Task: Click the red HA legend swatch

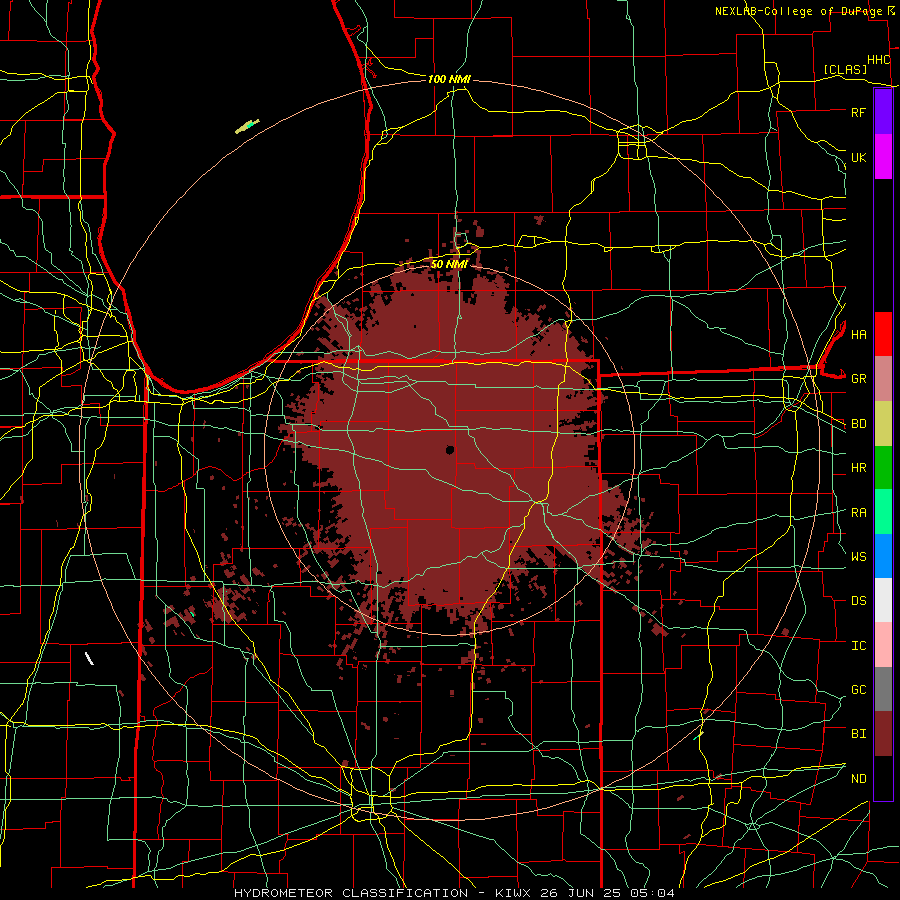Action: 883,334
